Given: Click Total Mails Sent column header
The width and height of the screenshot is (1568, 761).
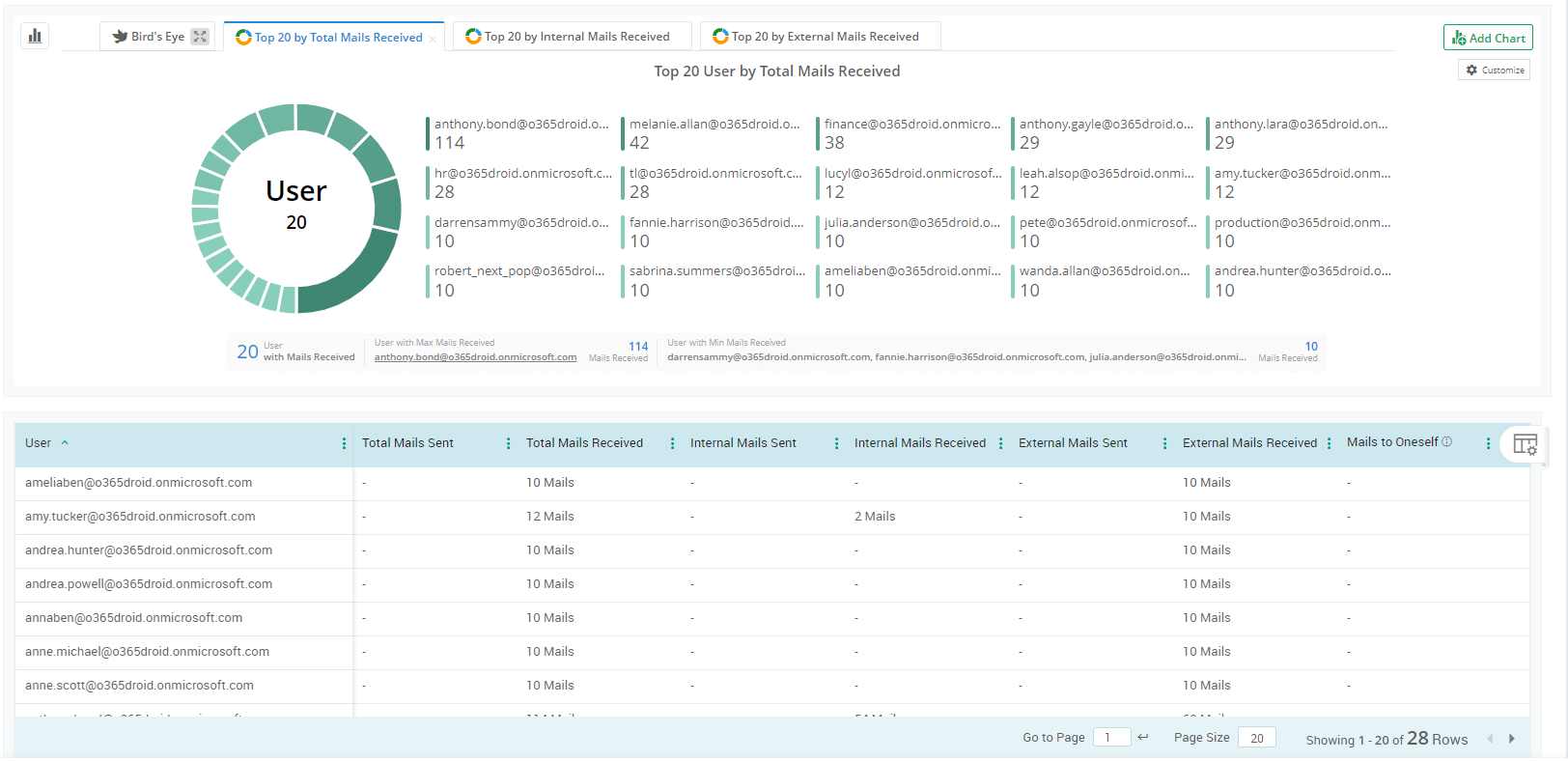Looking at the screenshot, I should click(407, 443).
